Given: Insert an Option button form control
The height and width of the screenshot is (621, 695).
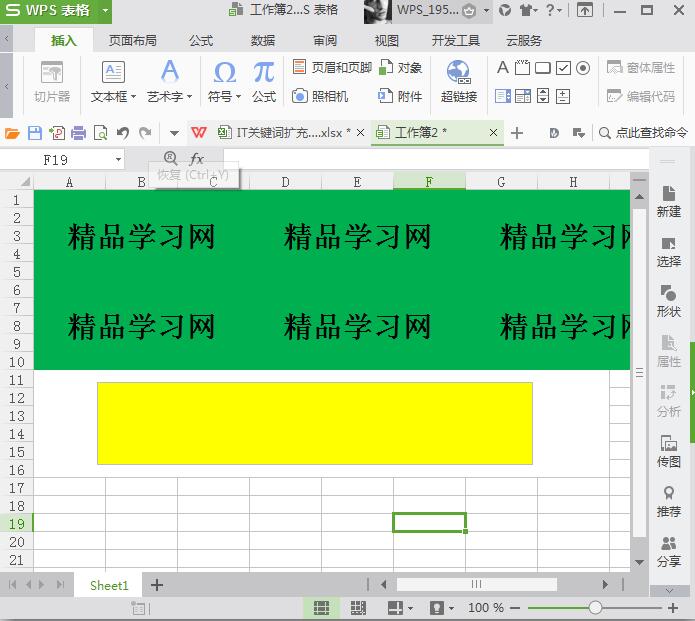Looking at the screenshot, I should (x=583, y=68).
